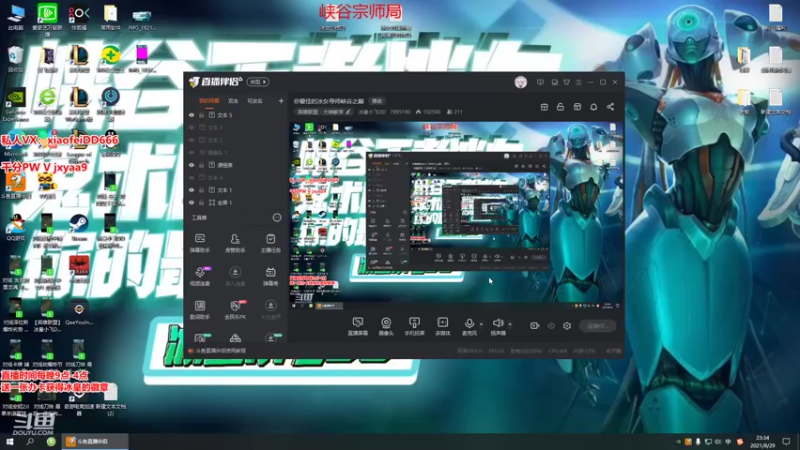The height and width of the screenshot is (450, 800).
Task: Click the user avatar in title bar
Action: tap(520, 82)
